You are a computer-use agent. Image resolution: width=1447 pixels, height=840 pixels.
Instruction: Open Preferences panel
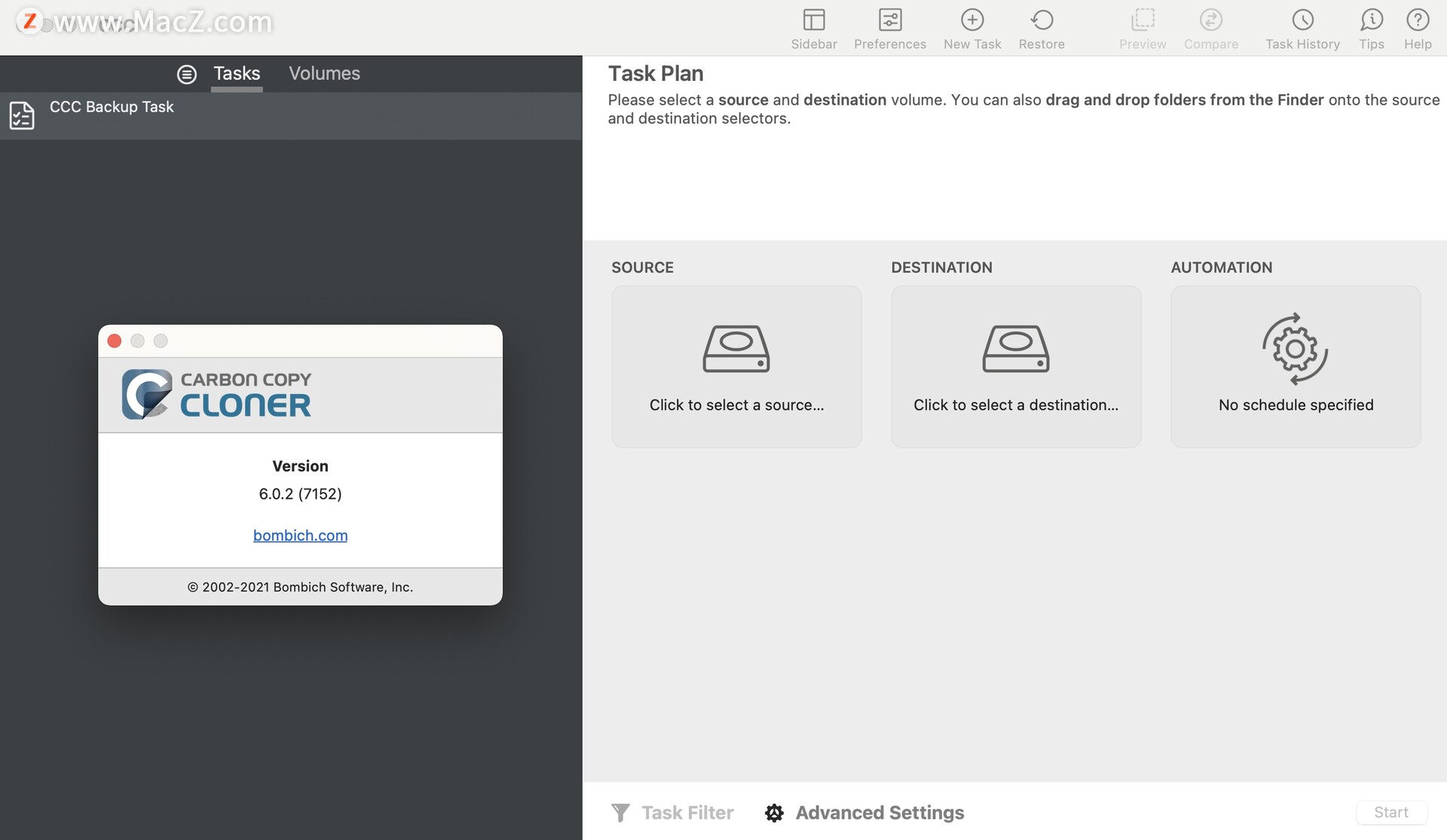(890, 27)
